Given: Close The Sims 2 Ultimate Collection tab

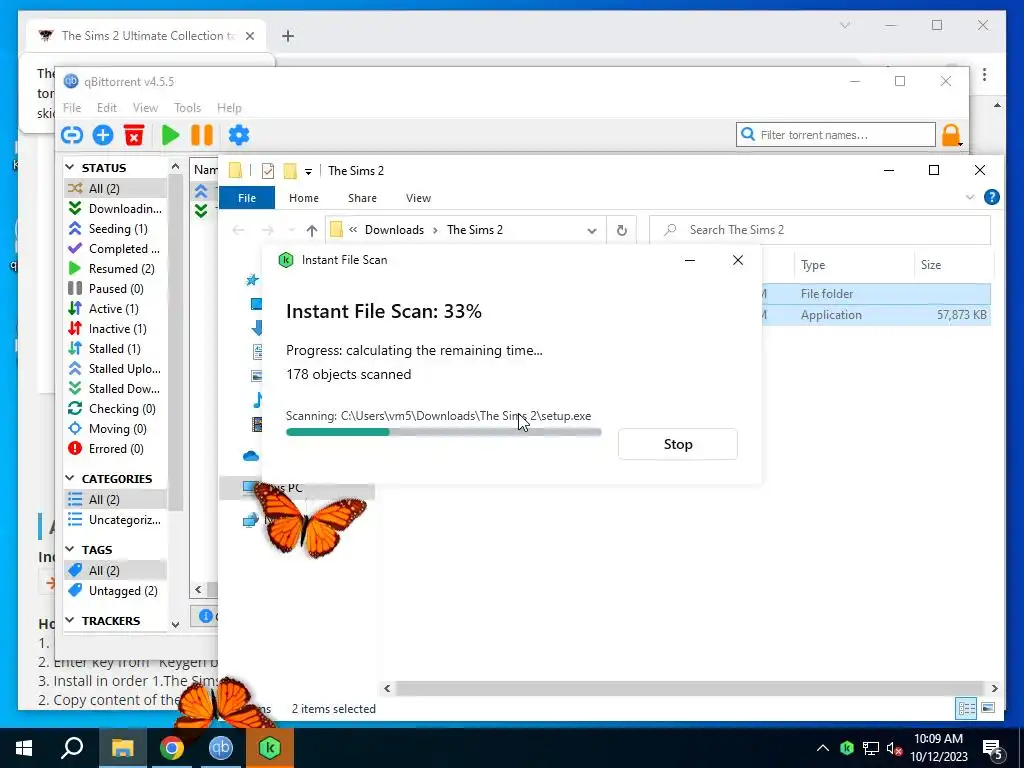Looking at the screenshot, I should coord(249,36).
